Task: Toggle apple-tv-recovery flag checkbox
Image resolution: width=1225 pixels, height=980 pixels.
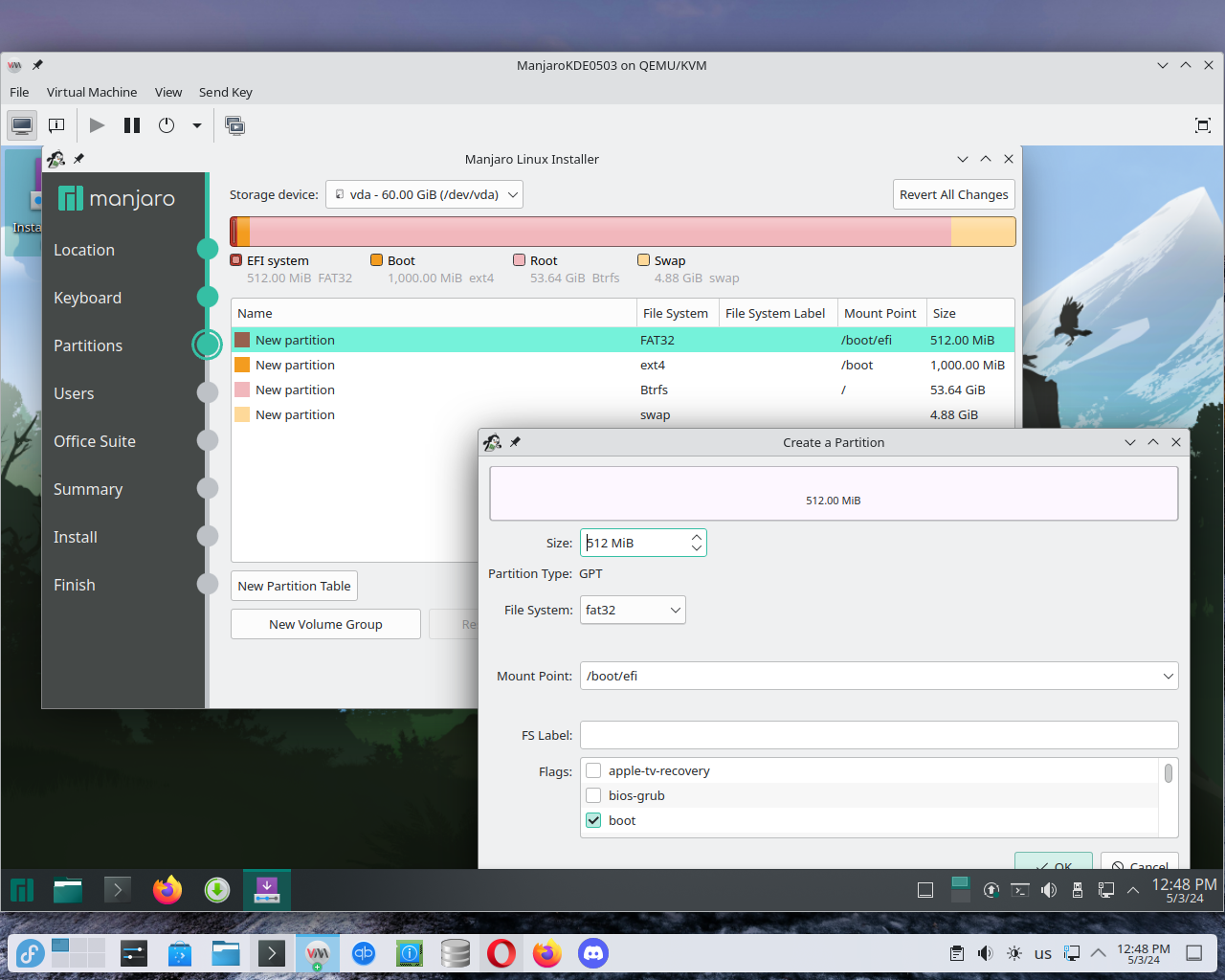Action: point(593,770)
